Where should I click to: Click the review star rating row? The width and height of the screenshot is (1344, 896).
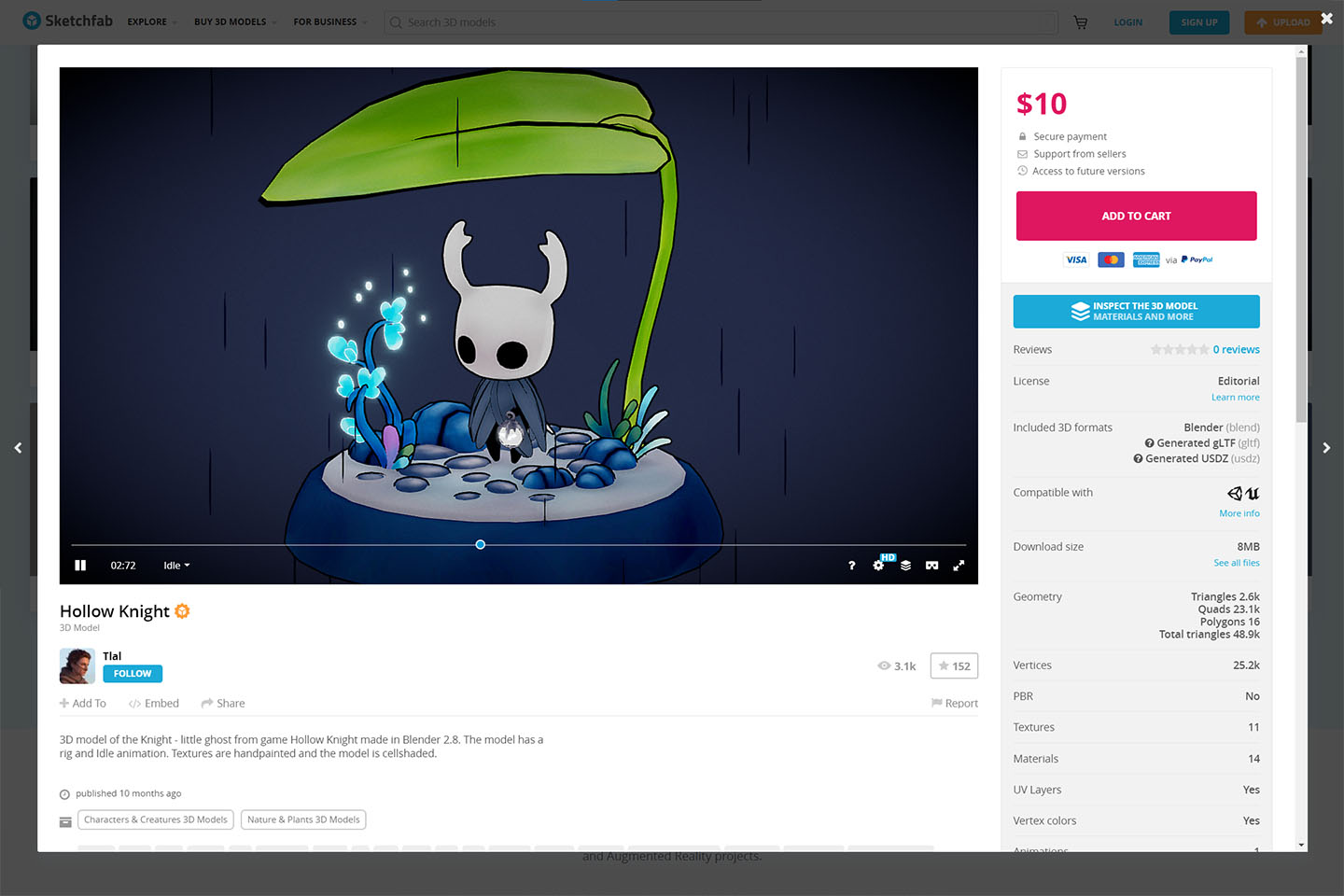tap(1180, 349)
